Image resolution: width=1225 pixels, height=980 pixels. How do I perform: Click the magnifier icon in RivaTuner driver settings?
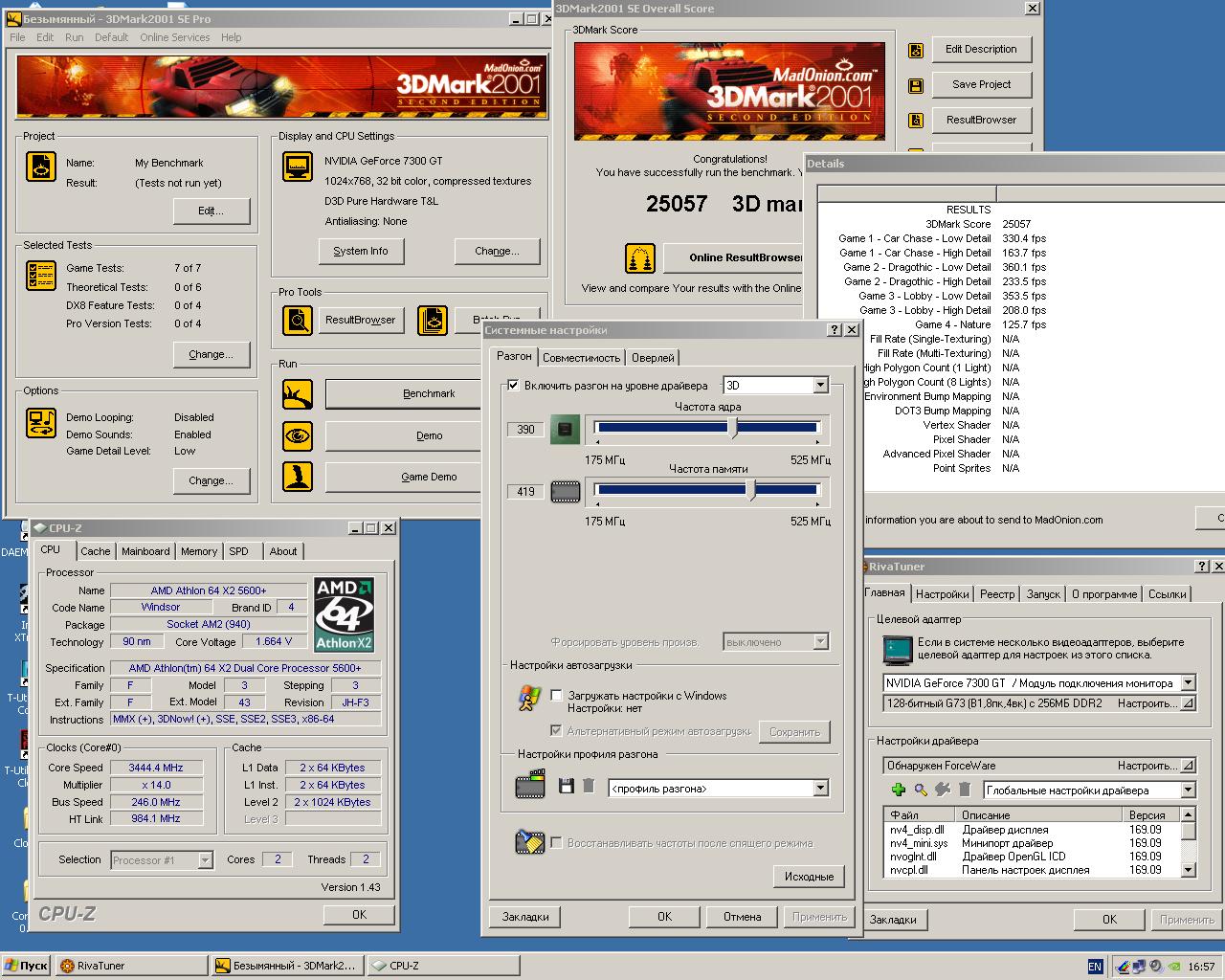click(x=920, y=790)
